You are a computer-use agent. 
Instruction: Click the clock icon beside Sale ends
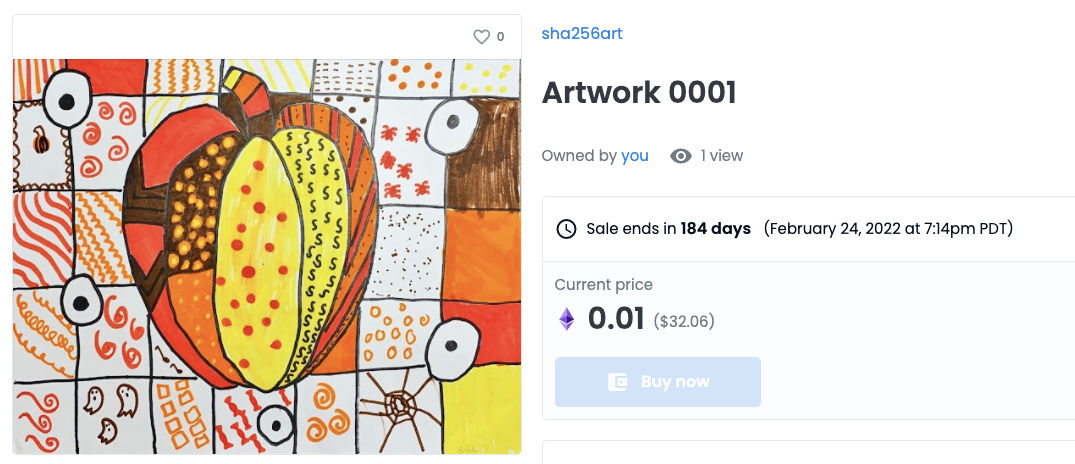point(566,229)
